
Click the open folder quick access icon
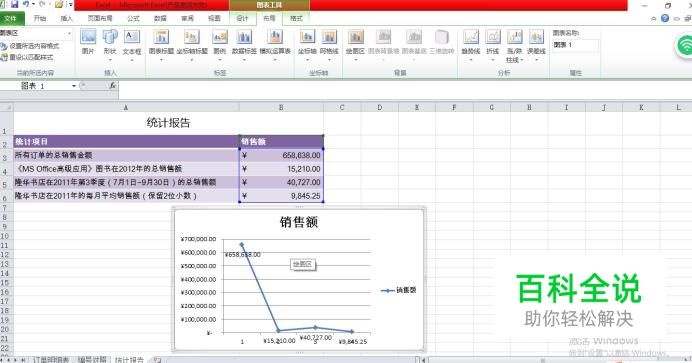(59, 4)
